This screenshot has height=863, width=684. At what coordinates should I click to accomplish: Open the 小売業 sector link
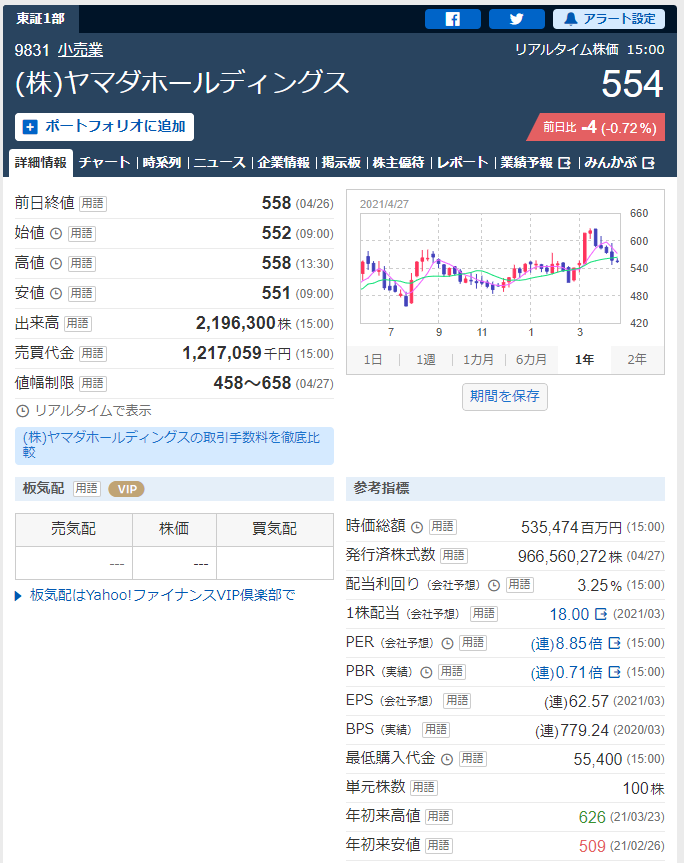[80, 50]
